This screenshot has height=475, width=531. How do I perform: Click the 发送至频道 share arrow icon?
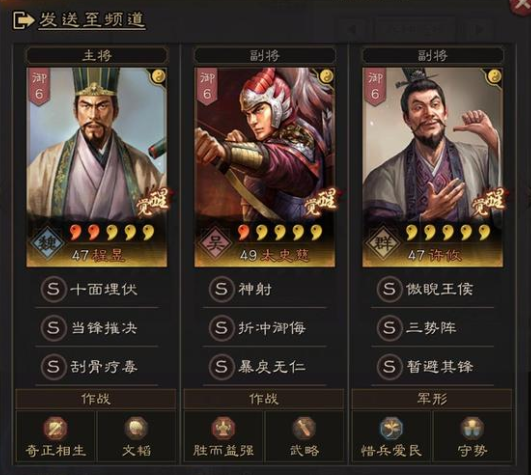(x=23, y=20)
